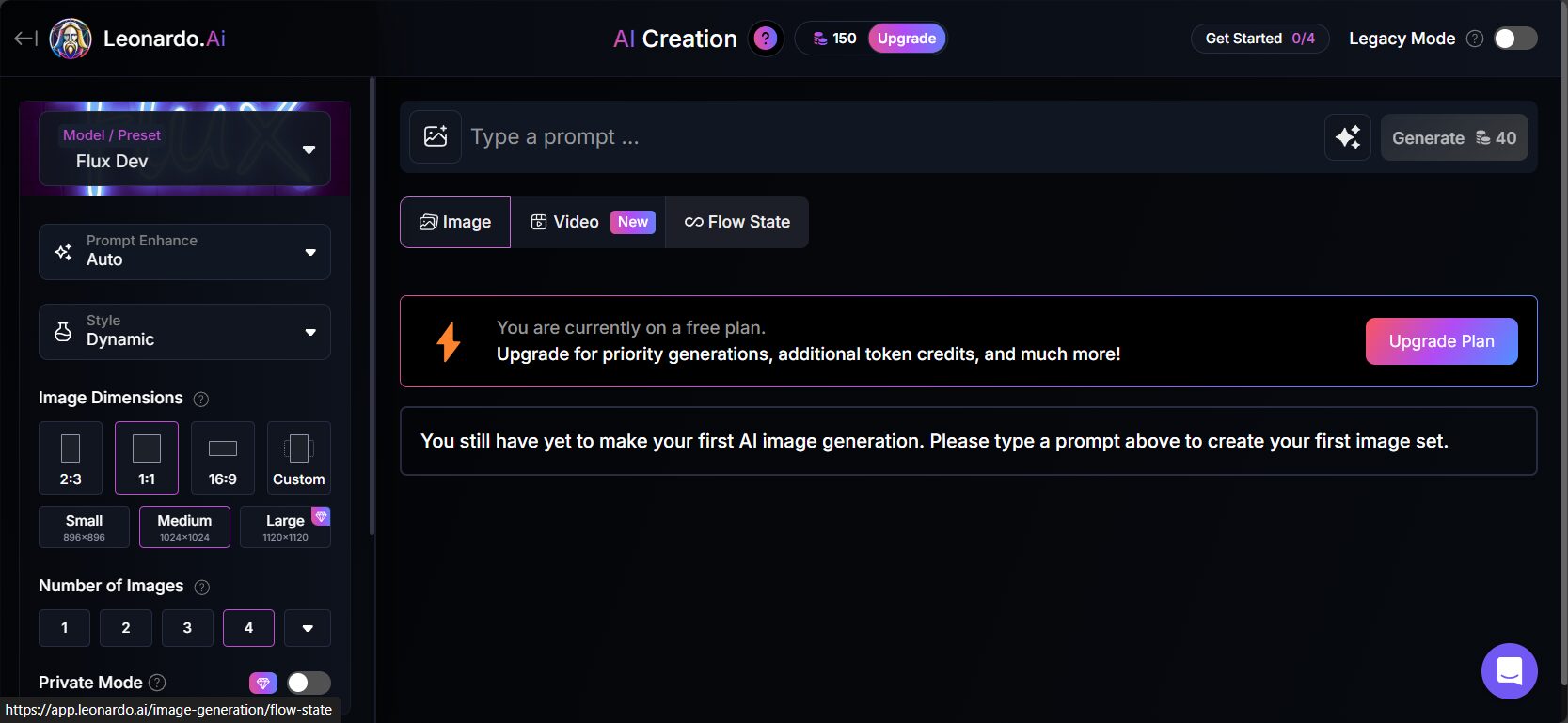Image resolution: width=1568 pixels, height=723 pixels.
Task: Click the AI Creation heading
Action: [675, 39]
